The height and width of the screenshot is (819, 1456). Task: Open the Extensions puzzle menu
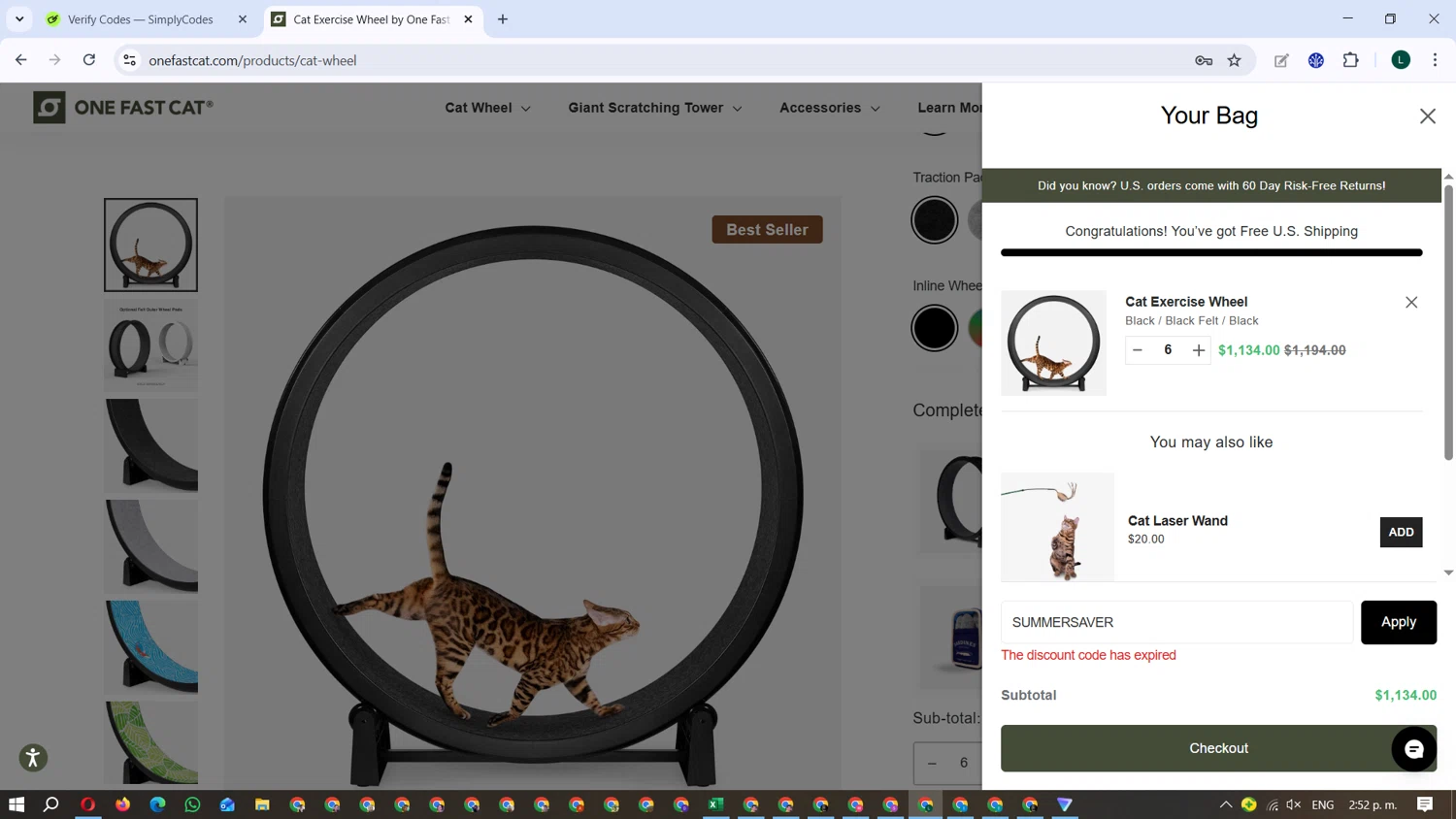(x=1351, y=60)
